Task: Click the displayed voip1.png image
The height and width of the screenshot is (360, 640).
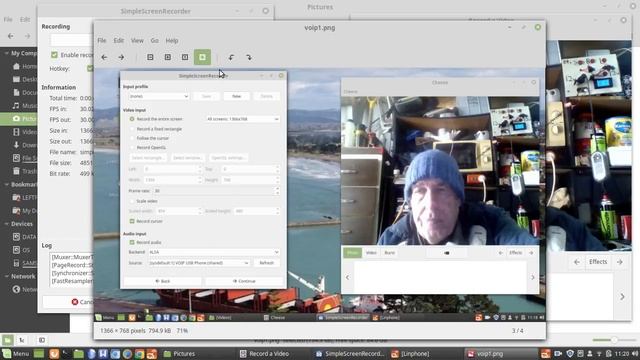Action: 320,195
